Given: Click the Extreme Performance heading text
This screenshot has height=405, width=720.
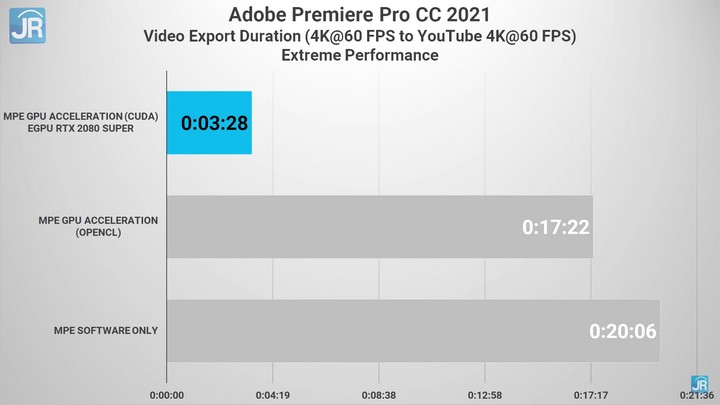Looking at the screenshot, I should [360, 56].
